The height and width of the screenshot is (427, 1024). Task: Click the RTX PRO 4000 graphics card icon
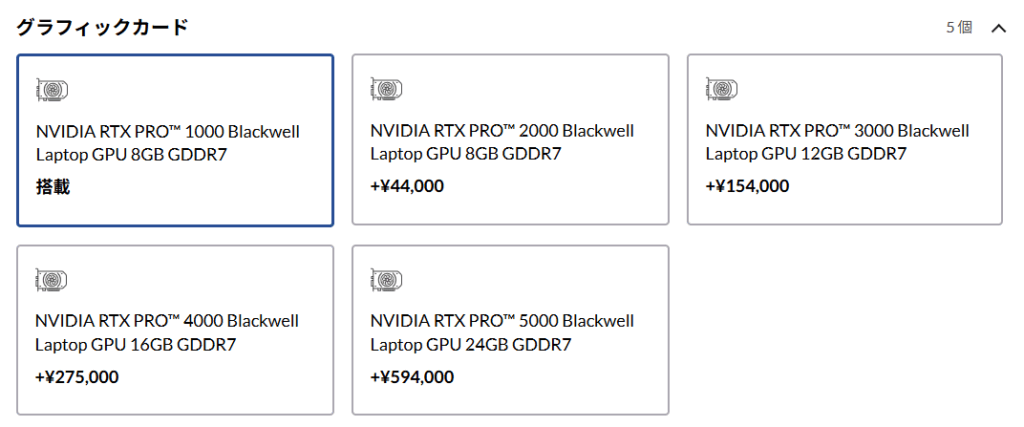(52, 281)
